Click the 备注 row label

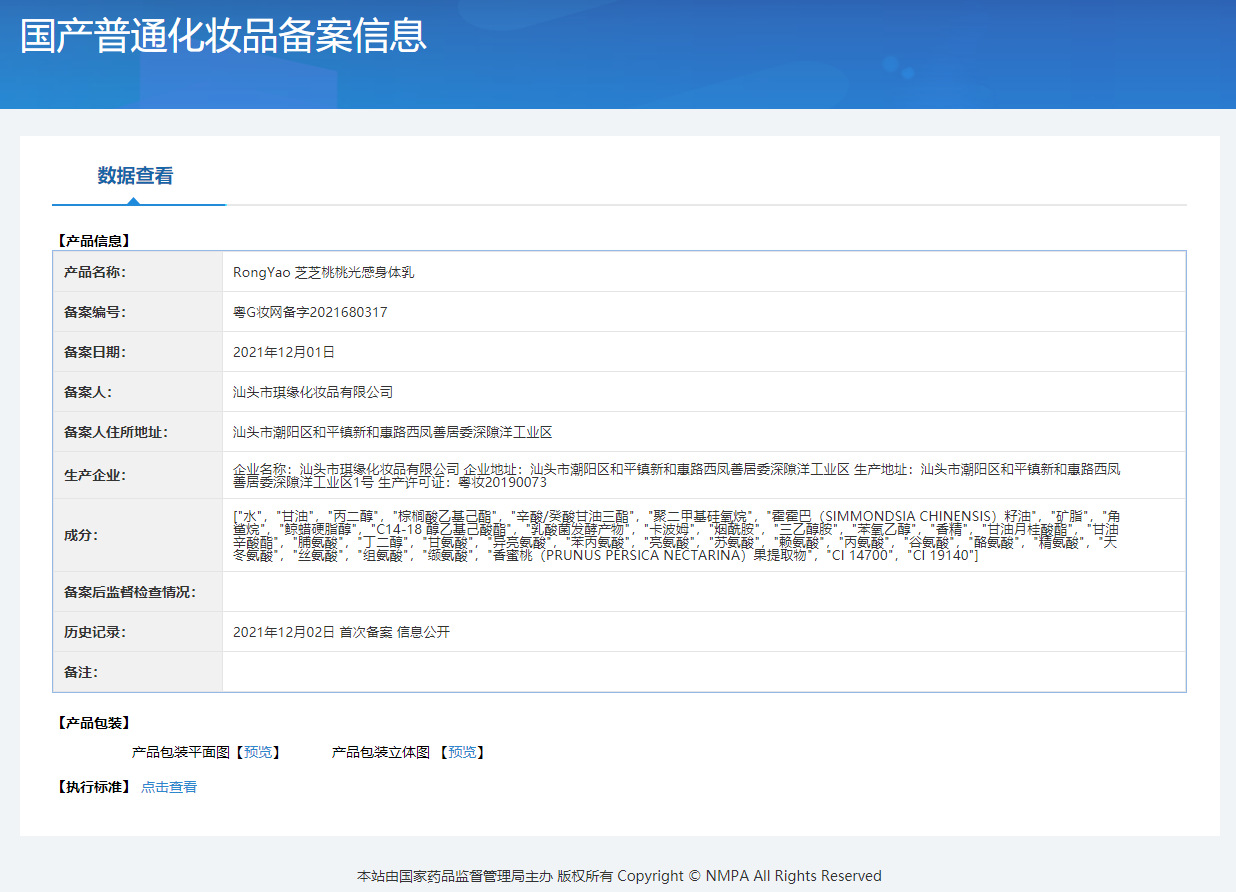click(81, 672)
